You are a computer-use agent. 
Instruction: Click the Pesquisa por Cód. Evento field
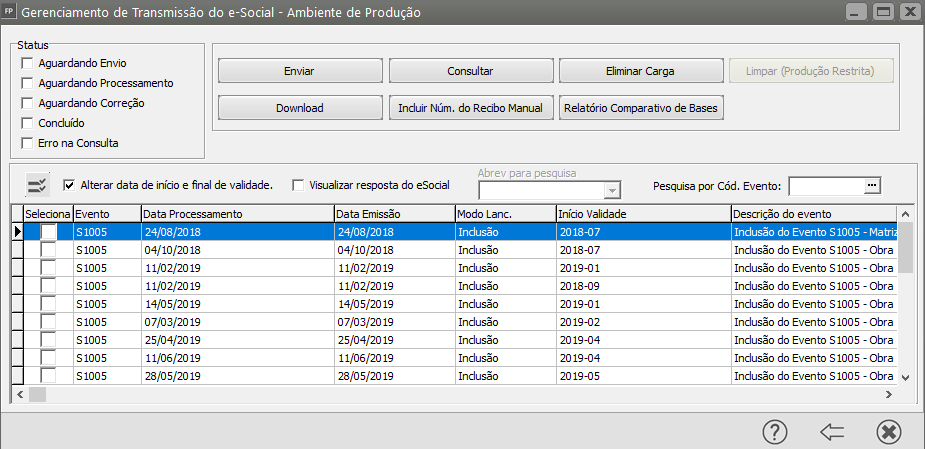(x=824, y=185)
